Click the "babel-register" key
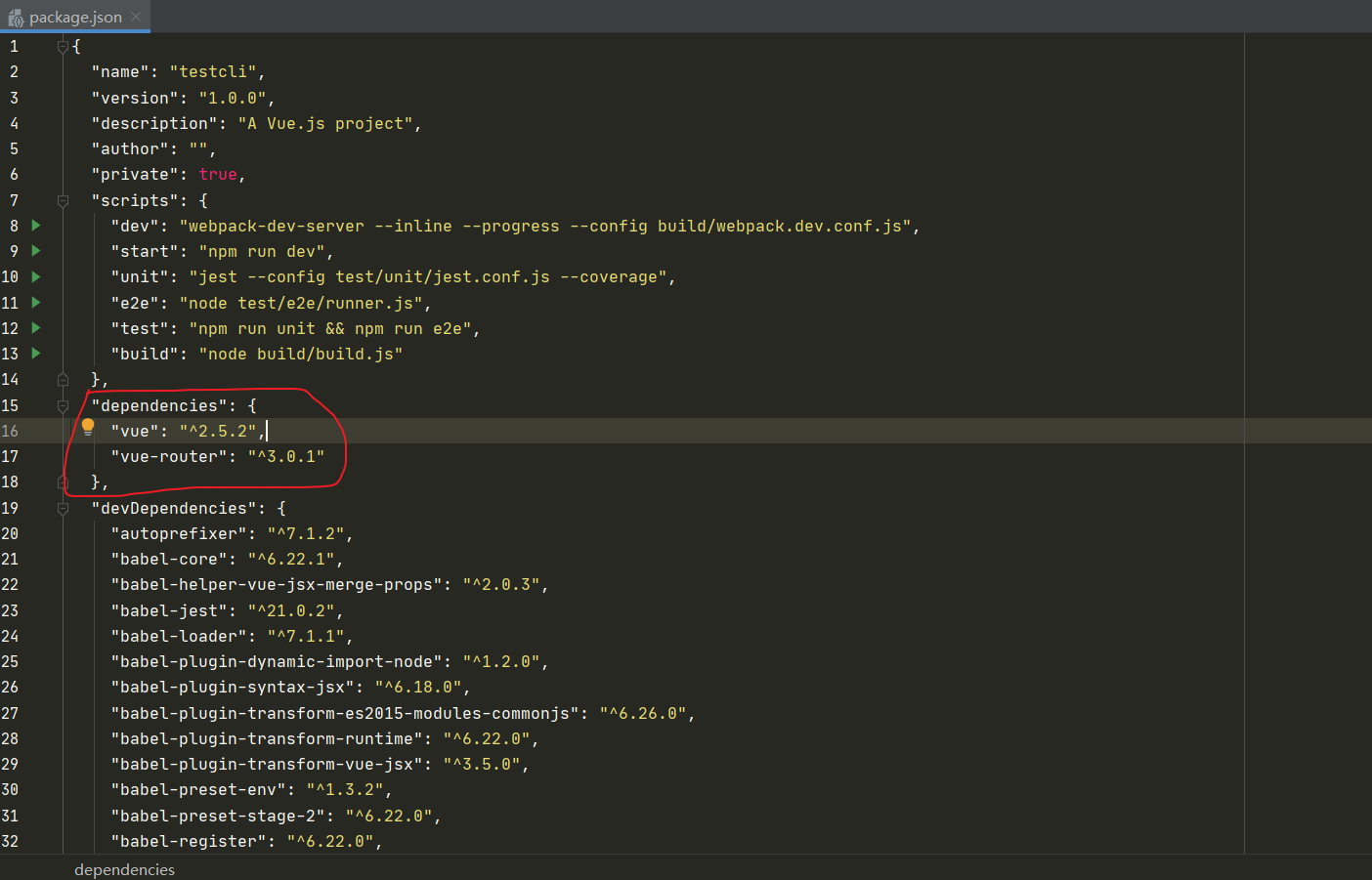 click(189, 841)
